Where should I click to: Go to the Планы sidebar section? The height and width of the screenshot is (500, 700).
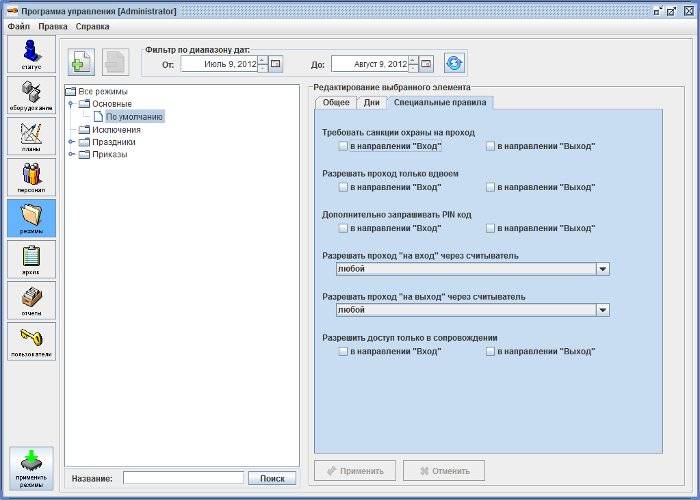31,137
